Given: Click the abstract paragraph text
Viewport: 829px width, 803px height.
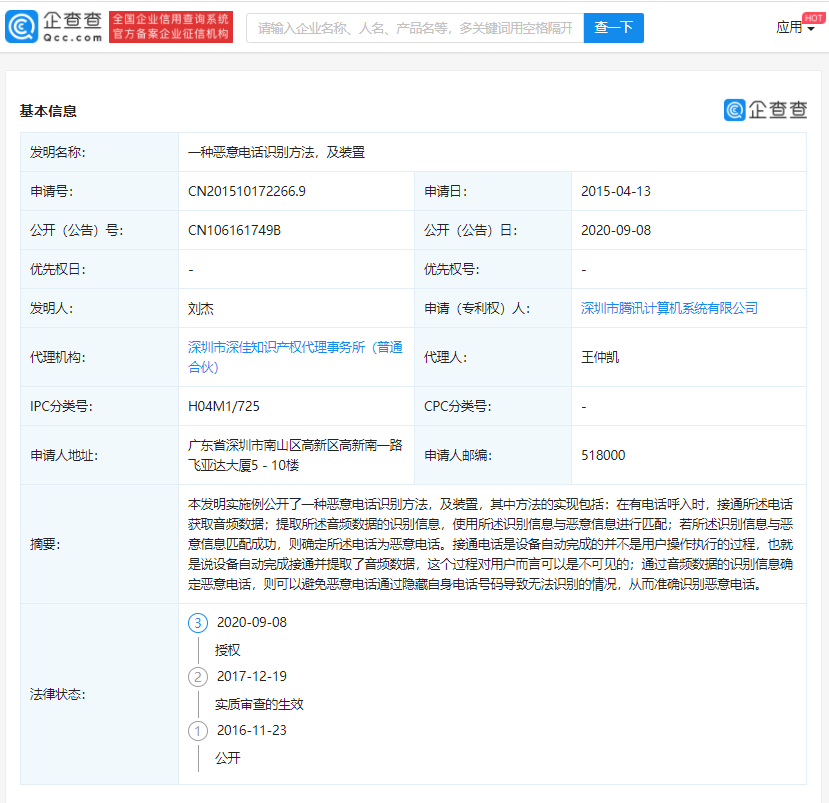Looking at the screenshot, I should click(490, 544).
